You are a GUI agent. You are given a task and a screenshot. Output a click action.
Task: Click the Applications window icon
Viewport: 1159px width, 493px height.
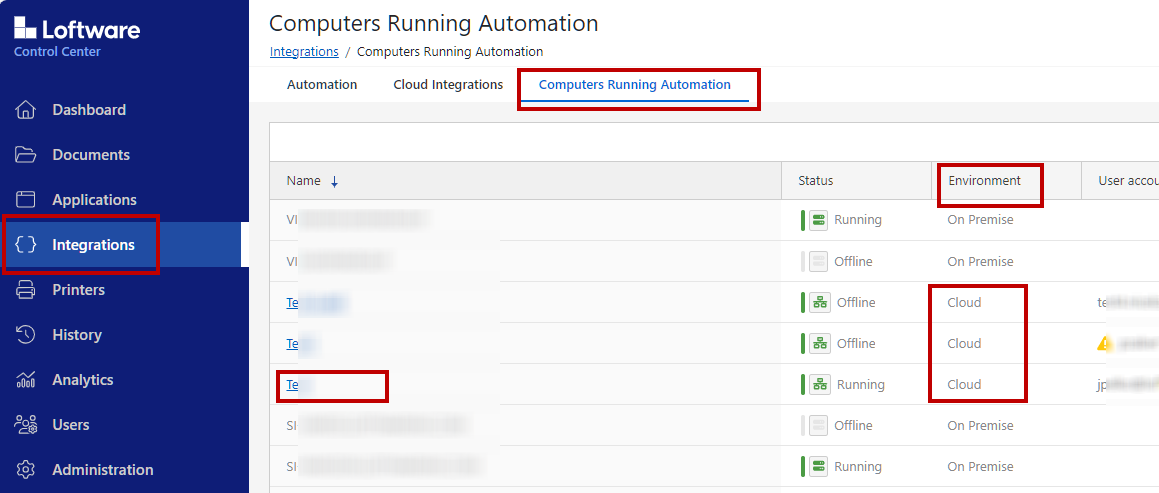click(x=26, y=200)
